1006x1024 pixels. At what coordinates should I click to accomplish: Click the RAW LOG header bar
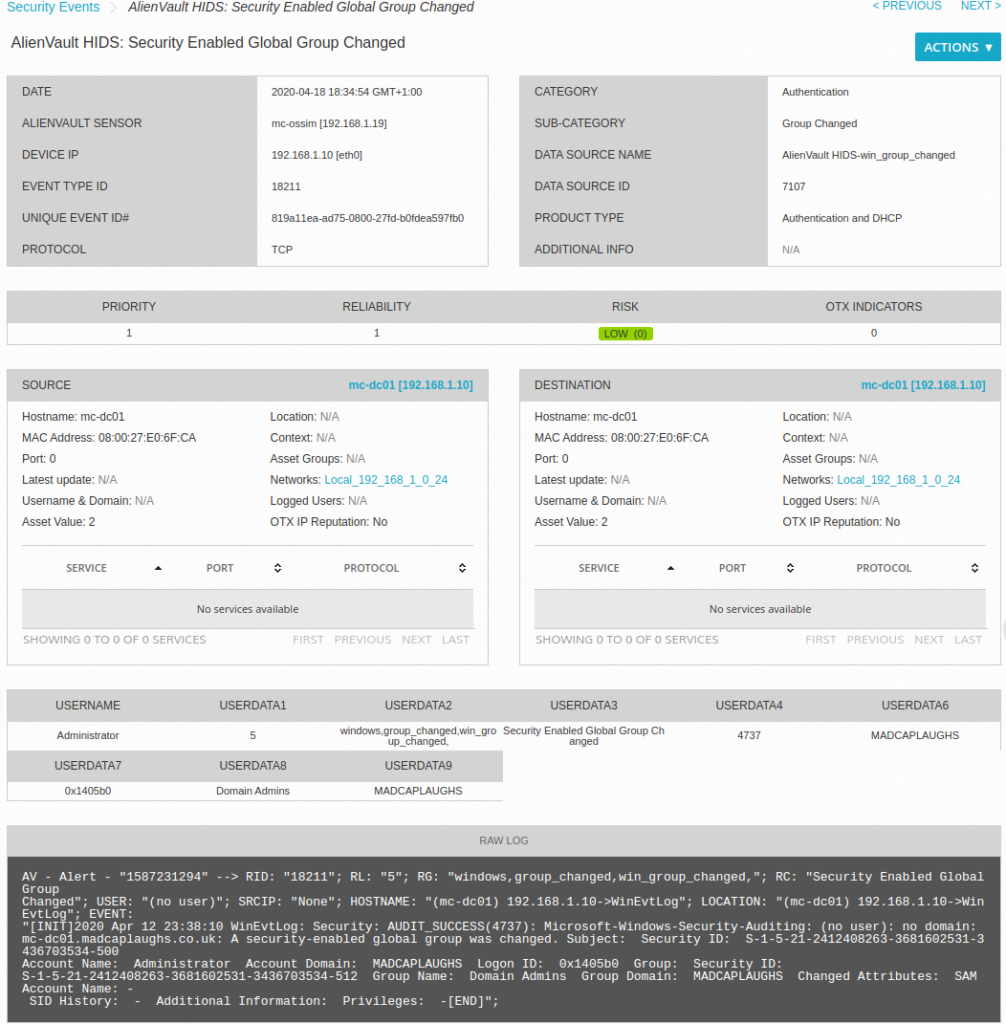click(x=503, y=841)
